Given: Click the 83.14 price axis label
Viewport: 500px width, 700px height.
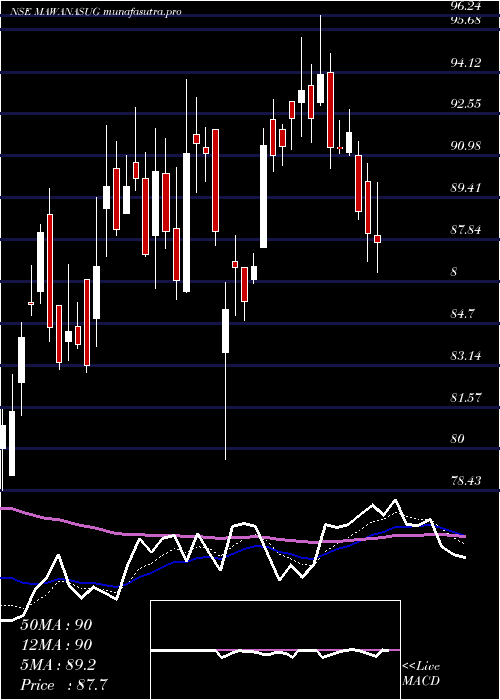Looking at the screenshot, I should (465, 356).
